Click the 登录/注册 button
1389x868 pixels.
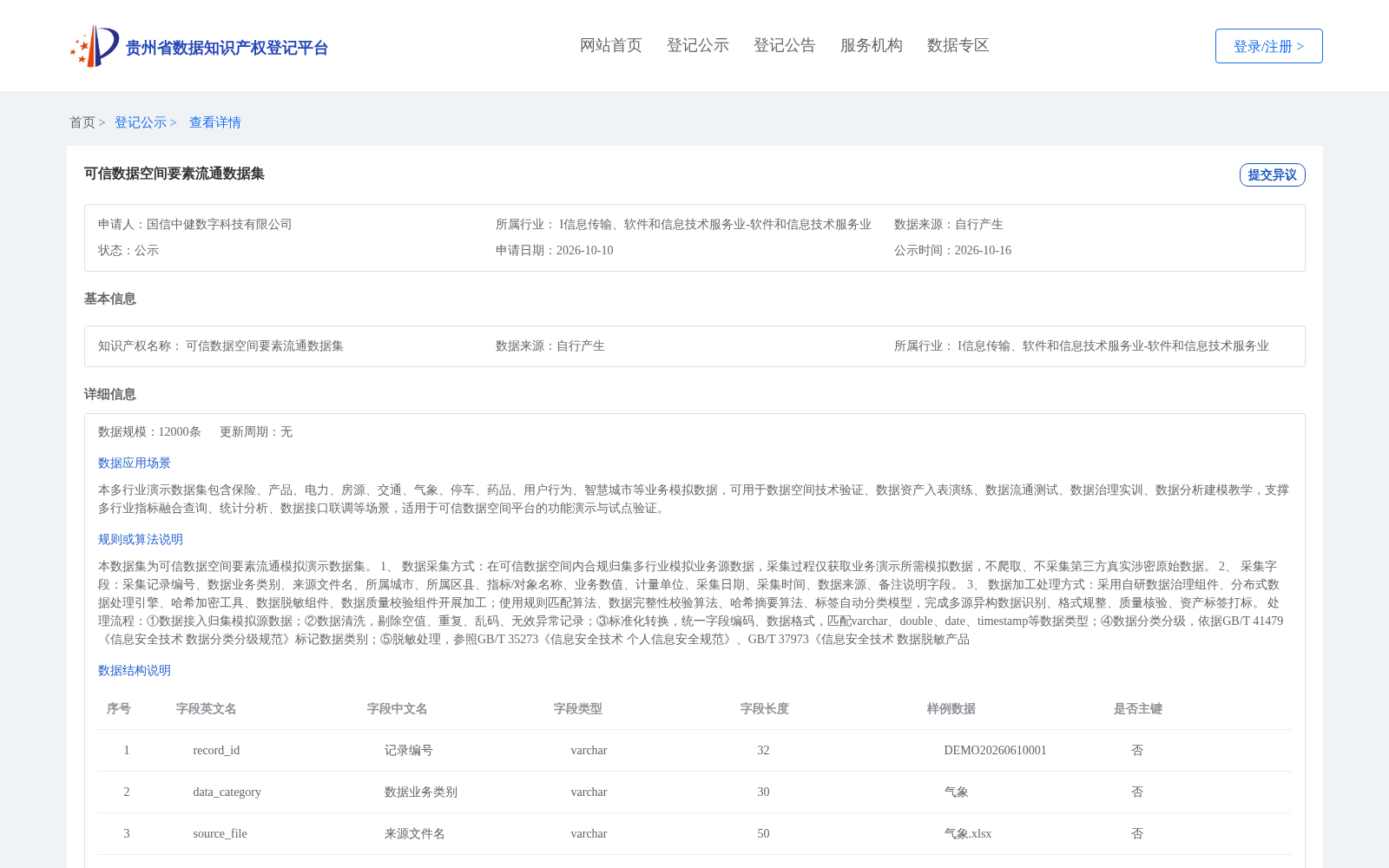click(x=1269, y=46)
